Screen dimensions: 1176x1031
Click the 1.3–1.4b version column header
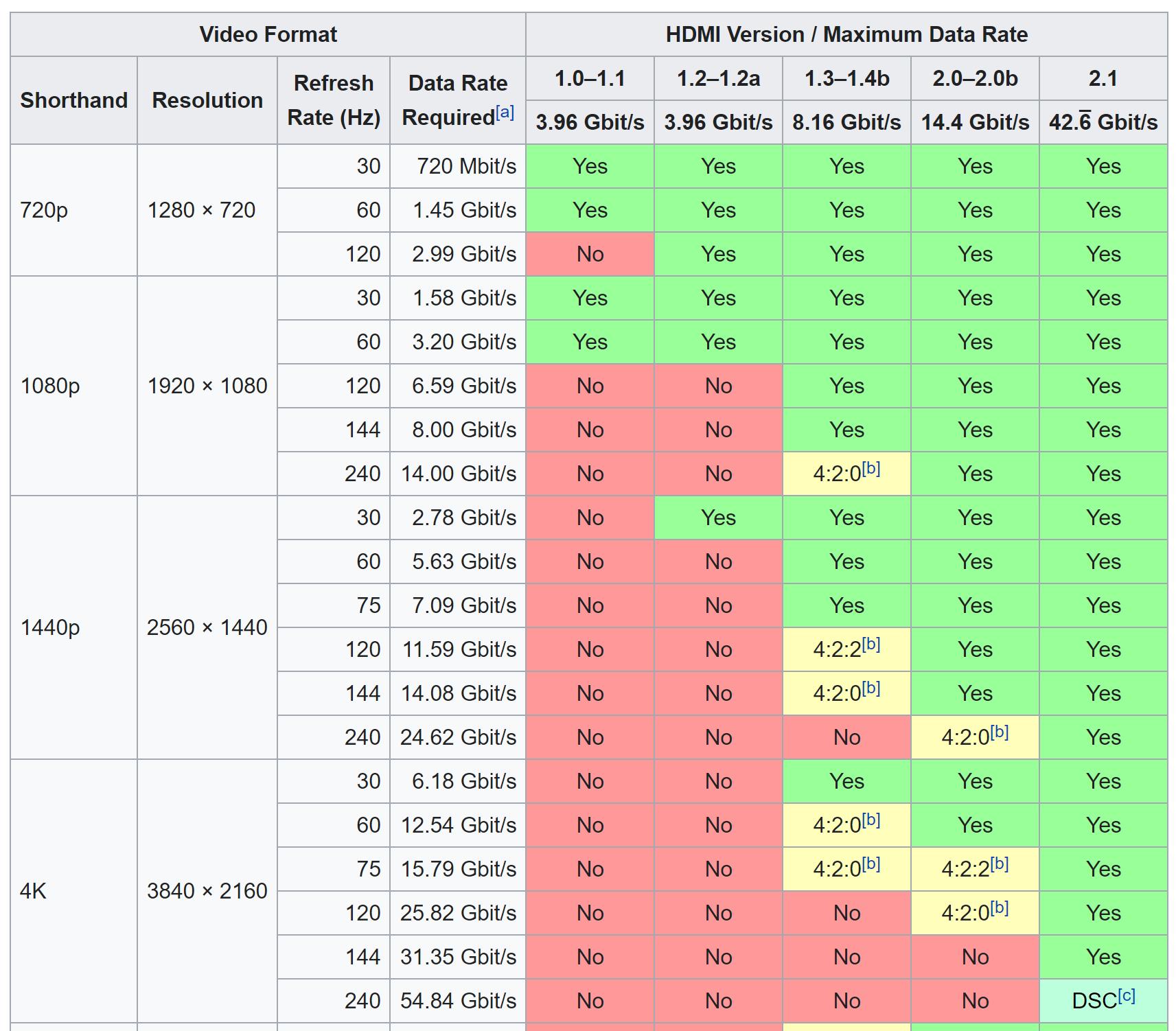(x=846, y=78)
